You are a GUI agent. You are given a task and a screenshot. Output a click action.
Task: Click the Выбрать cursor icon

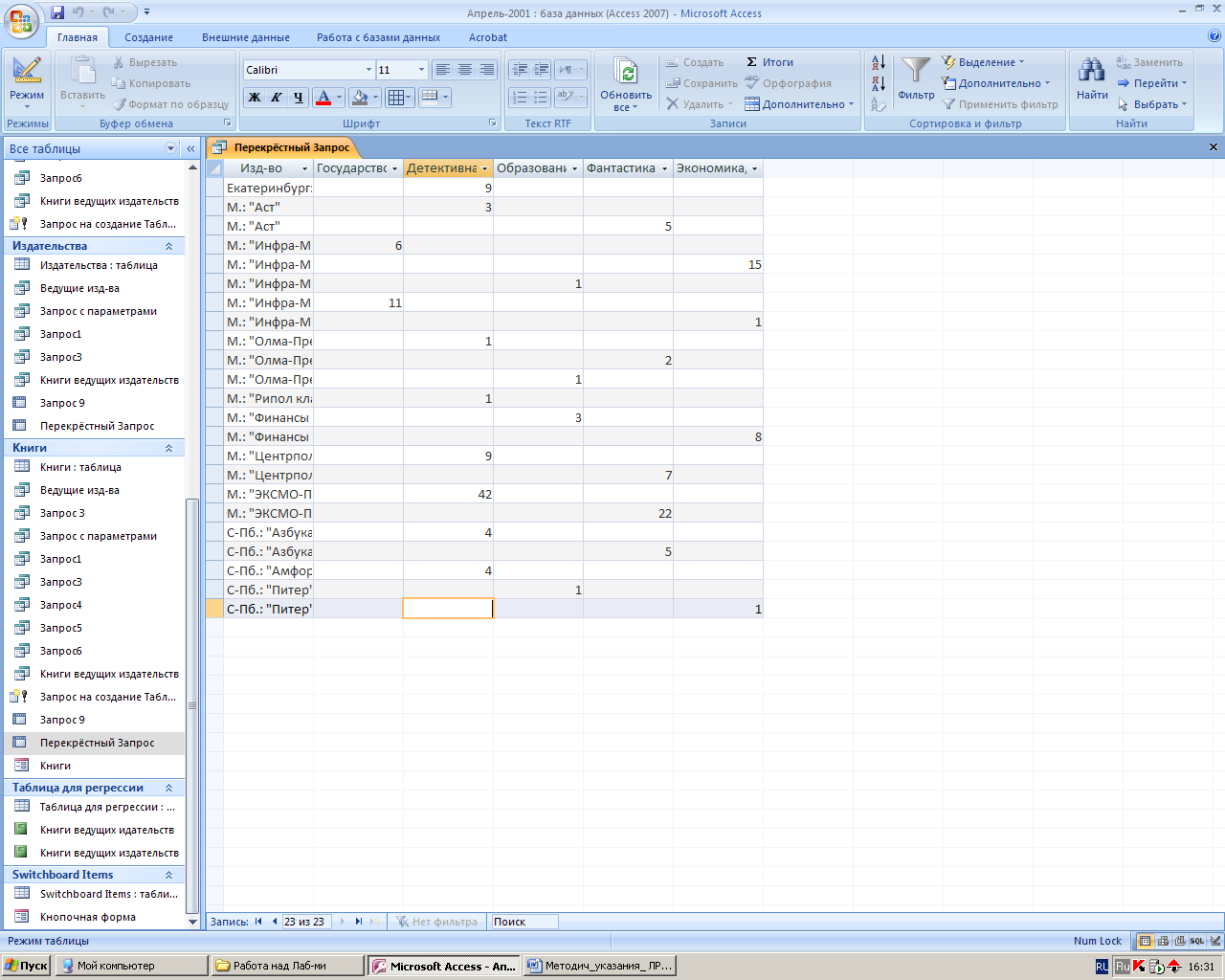[1124, 104]
